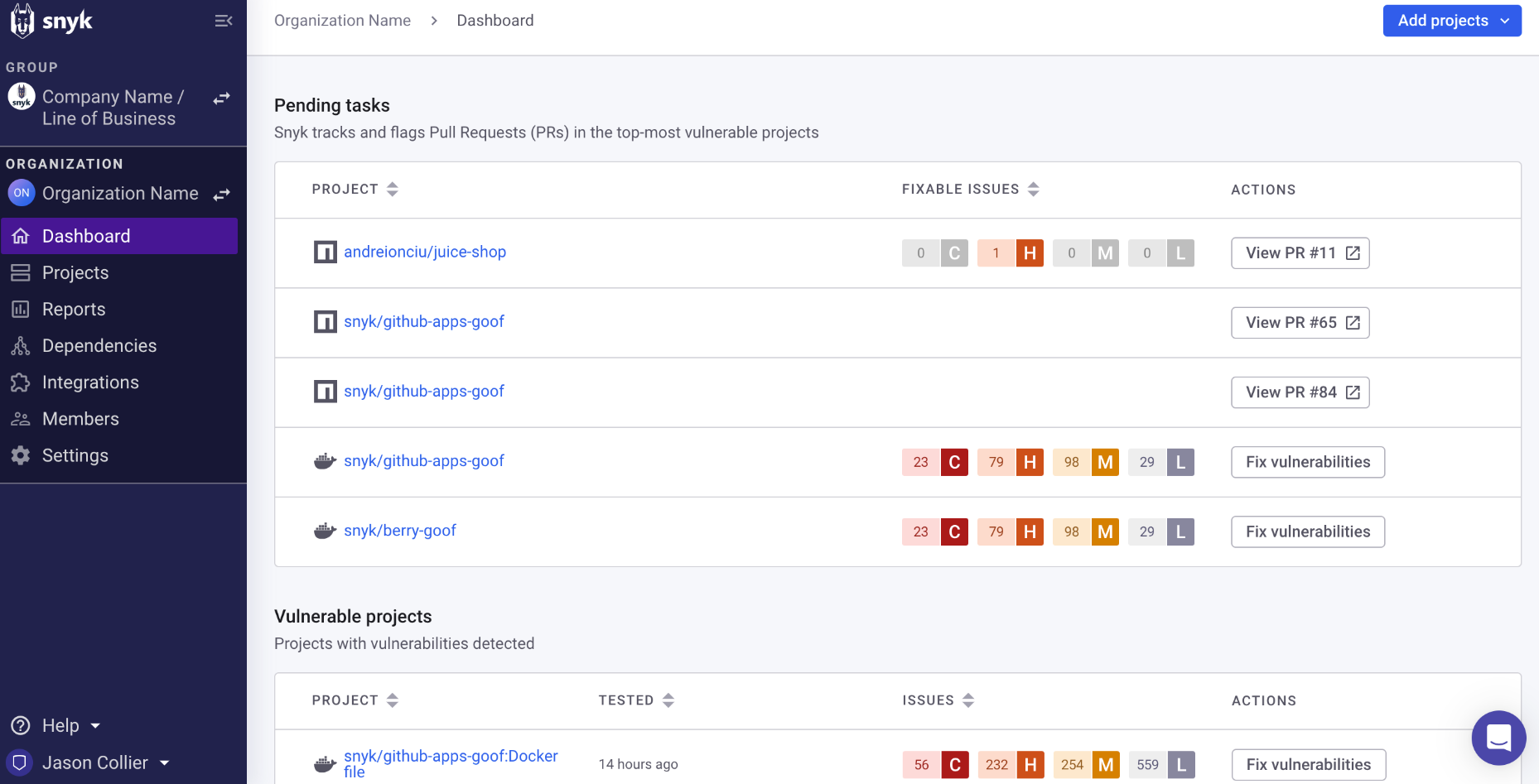Image resolution: width=1539 pixels, height=784 pixels.
Task: Switch group using the arrows beside Company Name
Action: coord(221,99)
